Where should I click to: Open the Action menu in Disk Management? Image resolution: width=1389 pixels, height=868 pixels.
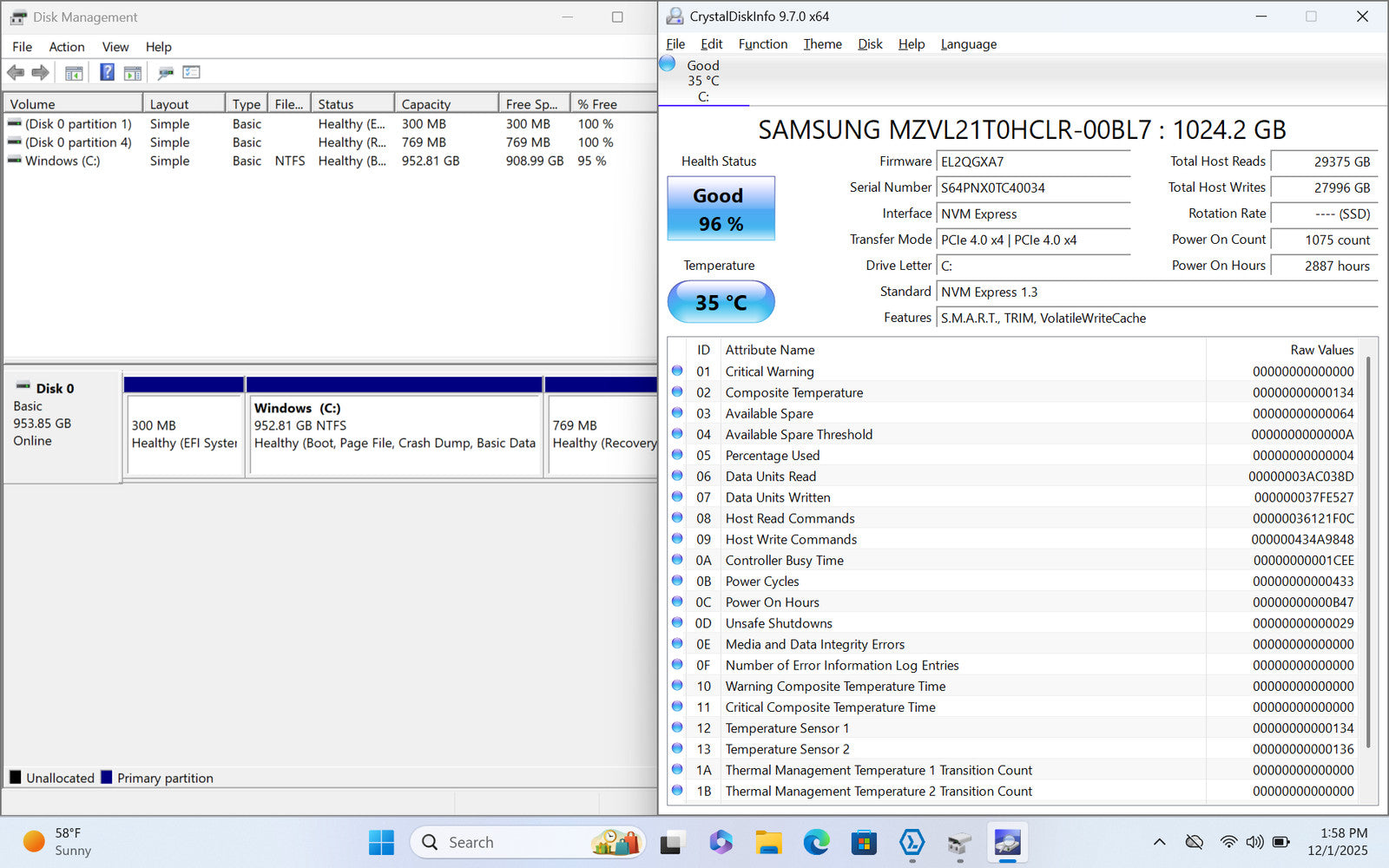(x=66, y=47)
